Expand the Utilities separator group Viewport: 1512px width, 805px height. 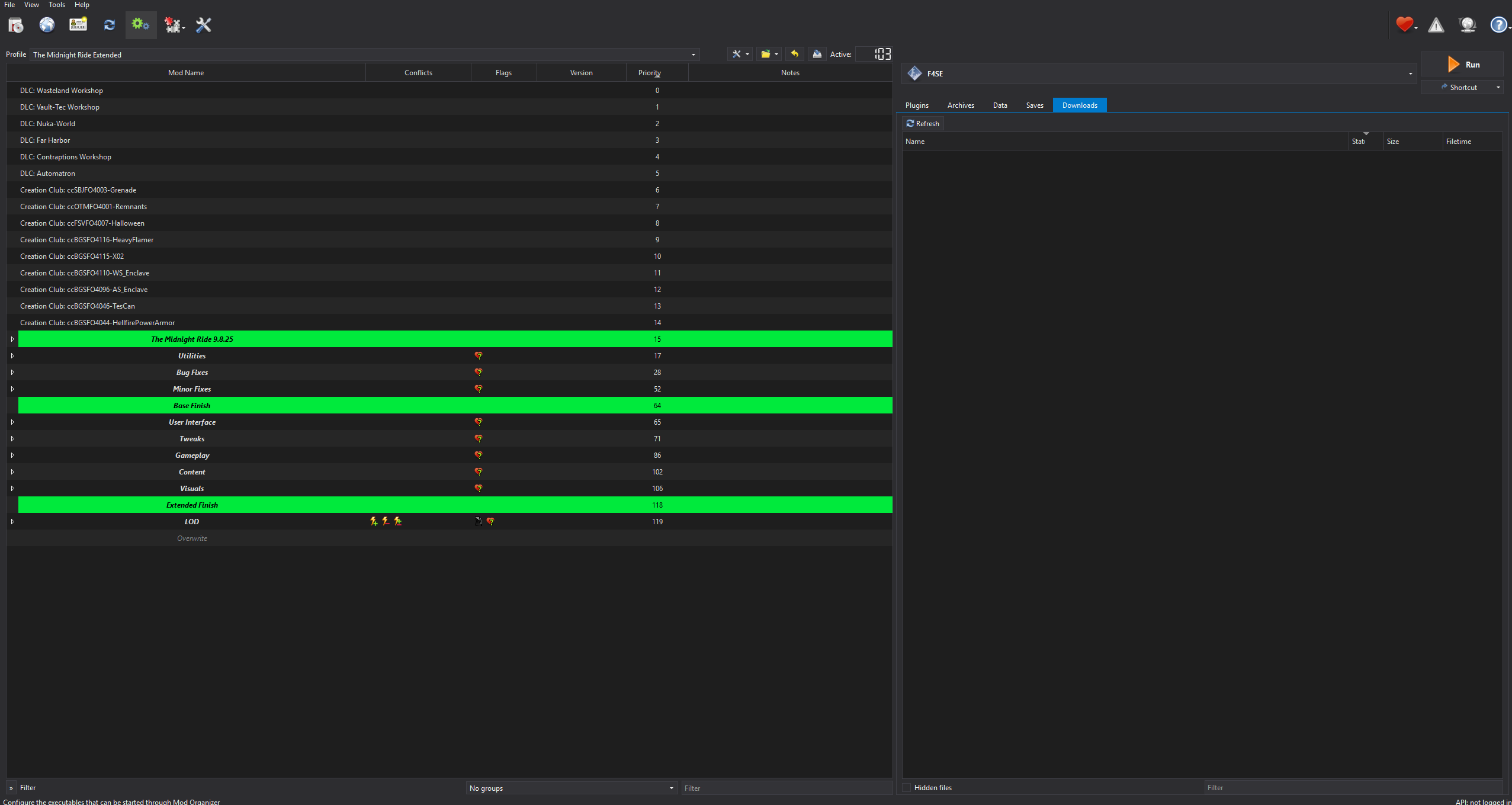(12, 356)
